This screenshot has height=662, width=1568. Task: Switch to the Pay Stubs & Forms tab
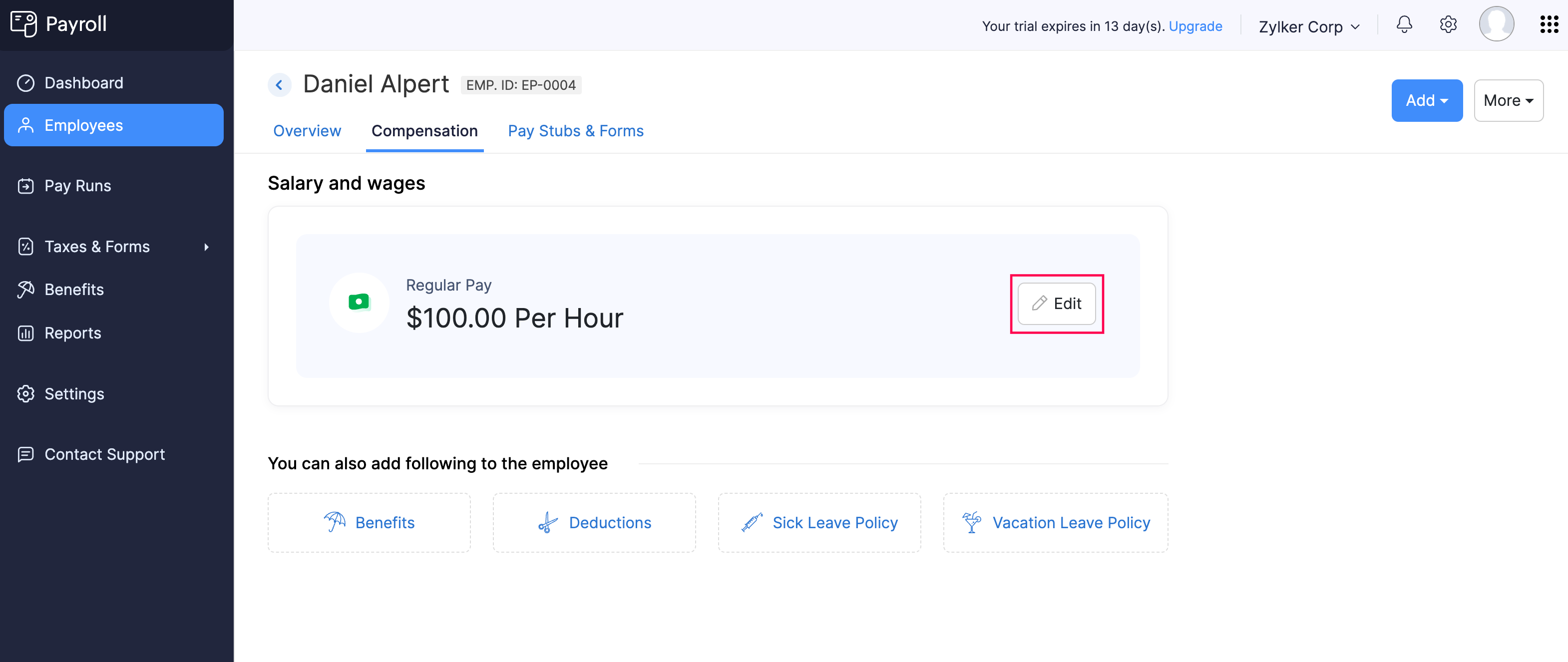pos(576,130)
